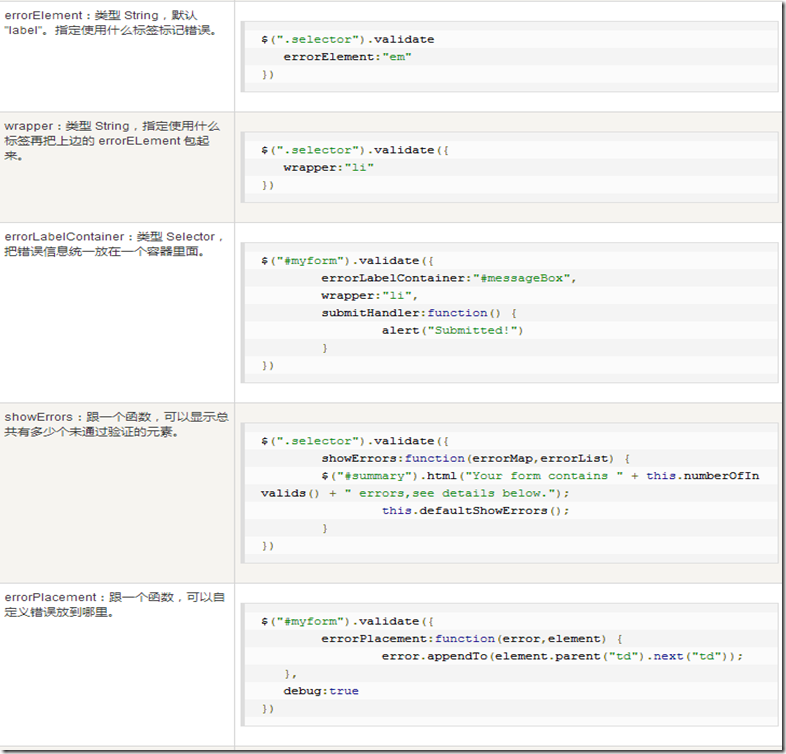Click $(".selector").validate({ in the showErrors row
Image resolution: width=786 pixels, height=754 pixels.
pos(354,441)
